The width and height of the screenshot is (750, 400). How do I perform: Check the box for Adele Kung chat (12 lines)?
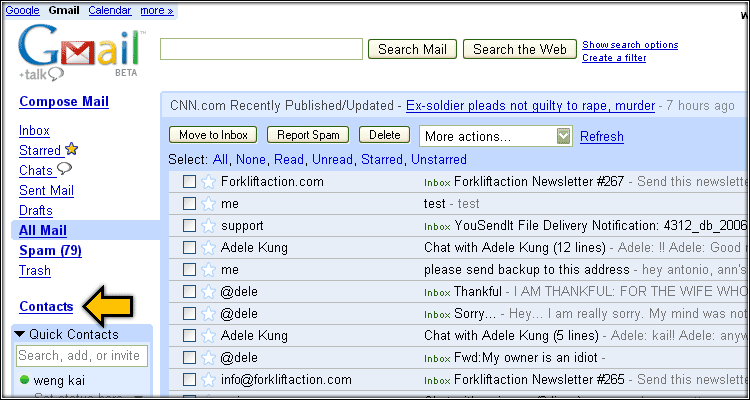189,248
